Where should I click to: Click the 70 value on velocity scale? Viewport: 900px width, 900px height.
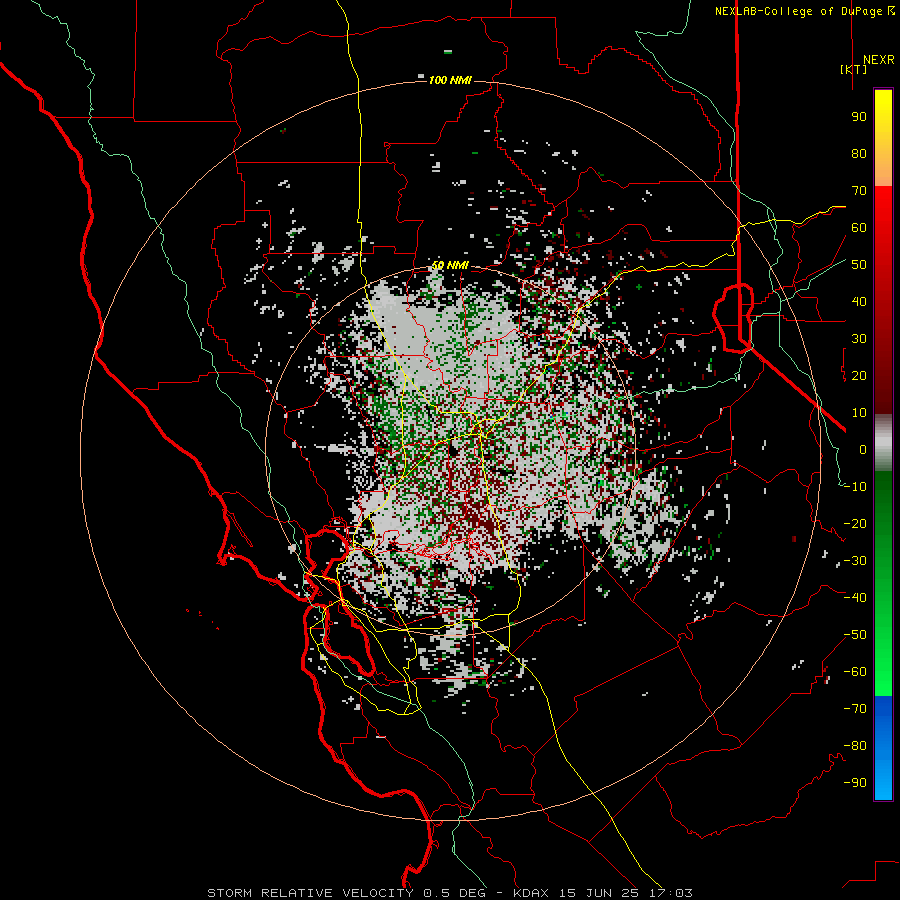(859, 191)
